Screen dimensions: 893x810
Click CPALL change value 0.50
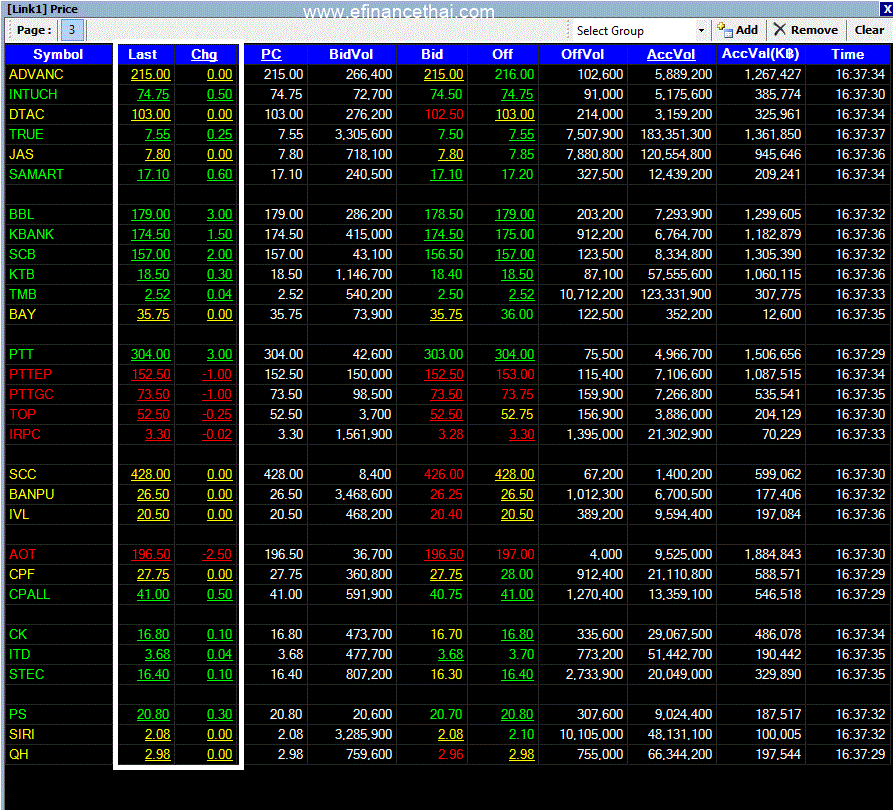click(219, 594)
